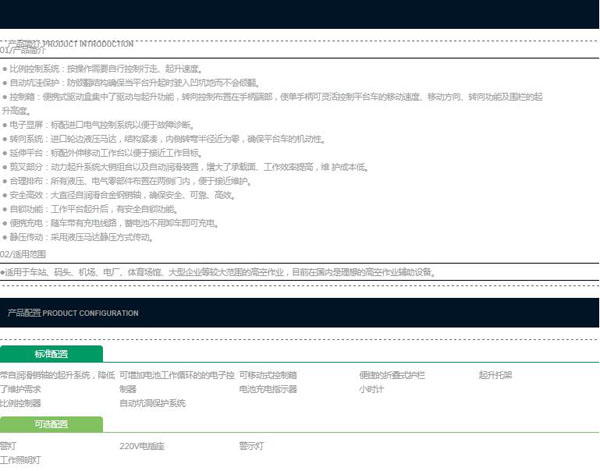Select the 可选配置 green tab

click(x=51, y=424)
